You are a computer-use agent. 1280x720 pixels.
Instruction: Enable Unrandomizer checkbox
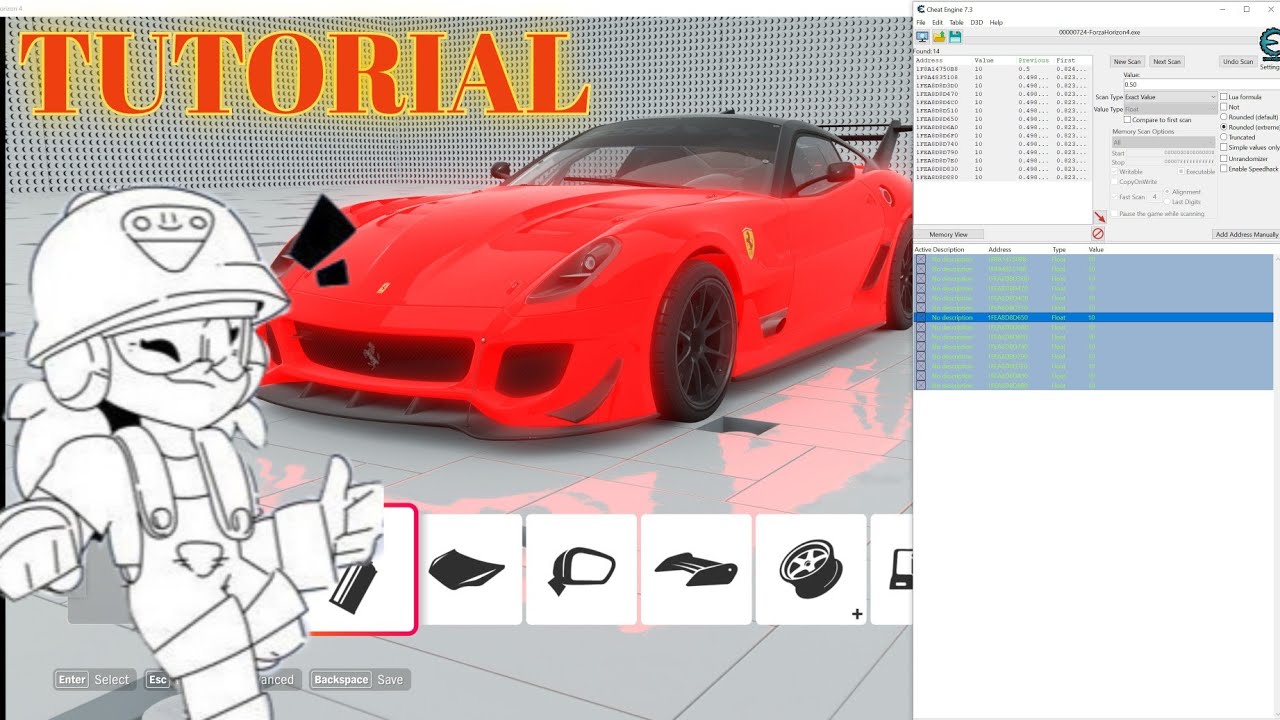(x=1225, y=159)
